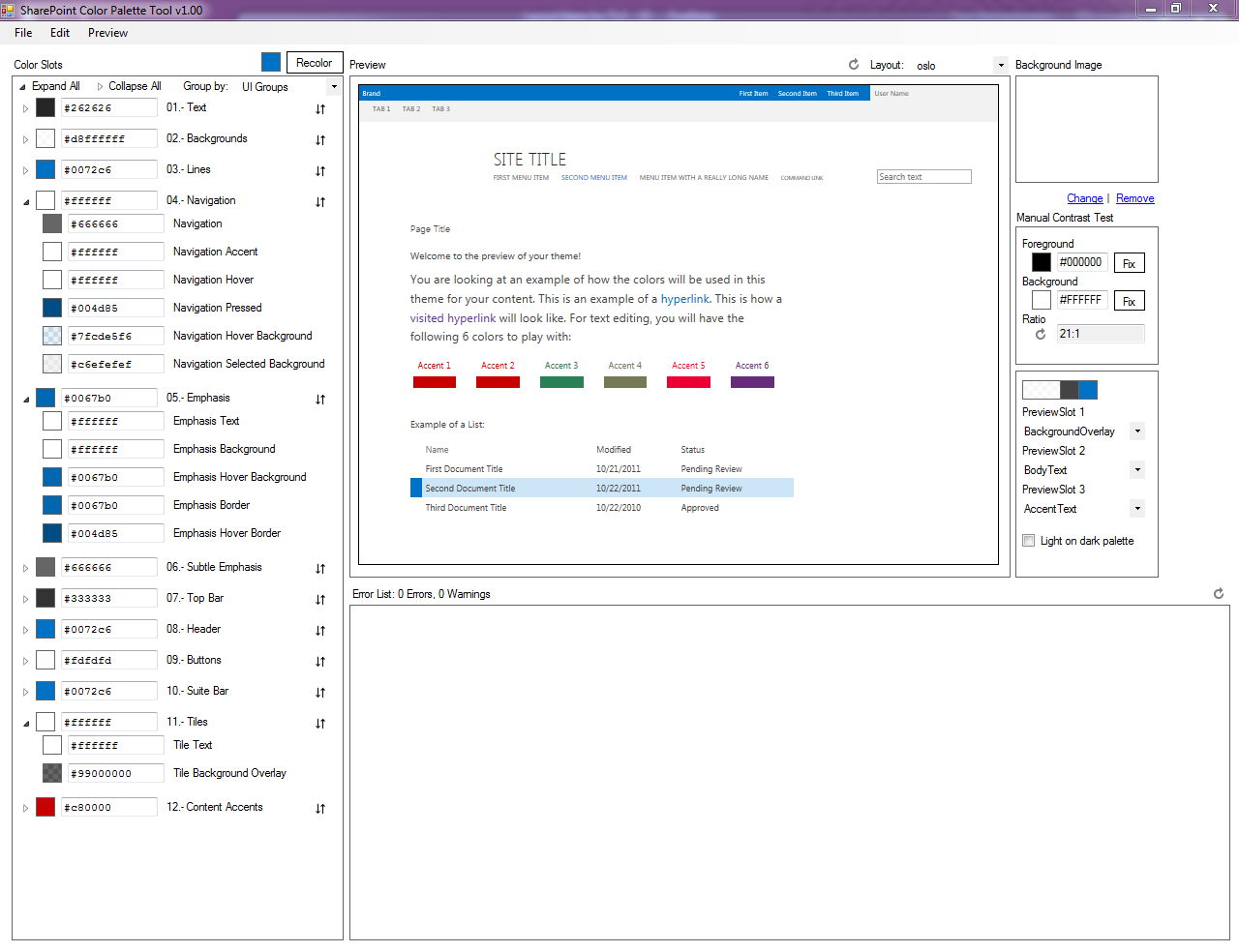Recalculate the contrast Ratio

click(1040, 333)
